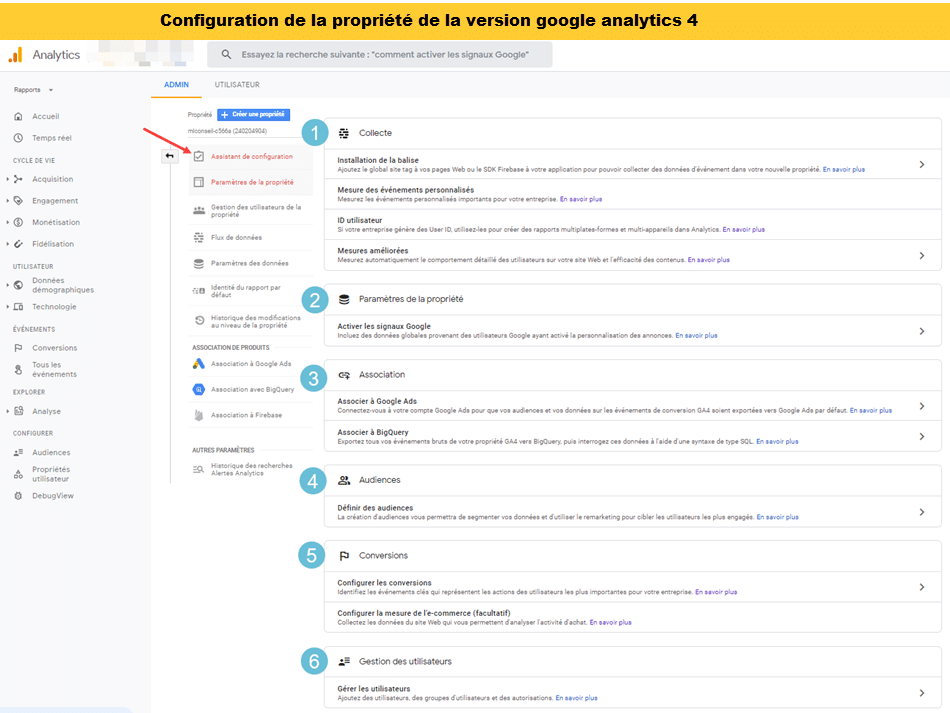Expand Associer à BigQuery chevron

922,437
